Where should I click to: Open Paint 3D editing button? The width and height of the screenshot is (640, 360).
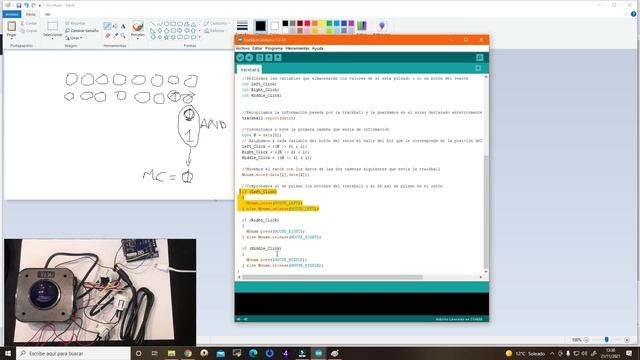pyautogui.click(x=382, y=26)
